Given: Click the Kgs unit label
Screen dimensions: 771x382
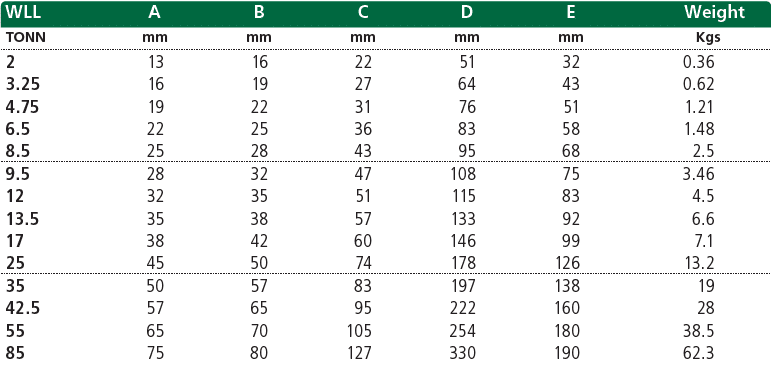Looking at the screenshot, I should (706, 38).
